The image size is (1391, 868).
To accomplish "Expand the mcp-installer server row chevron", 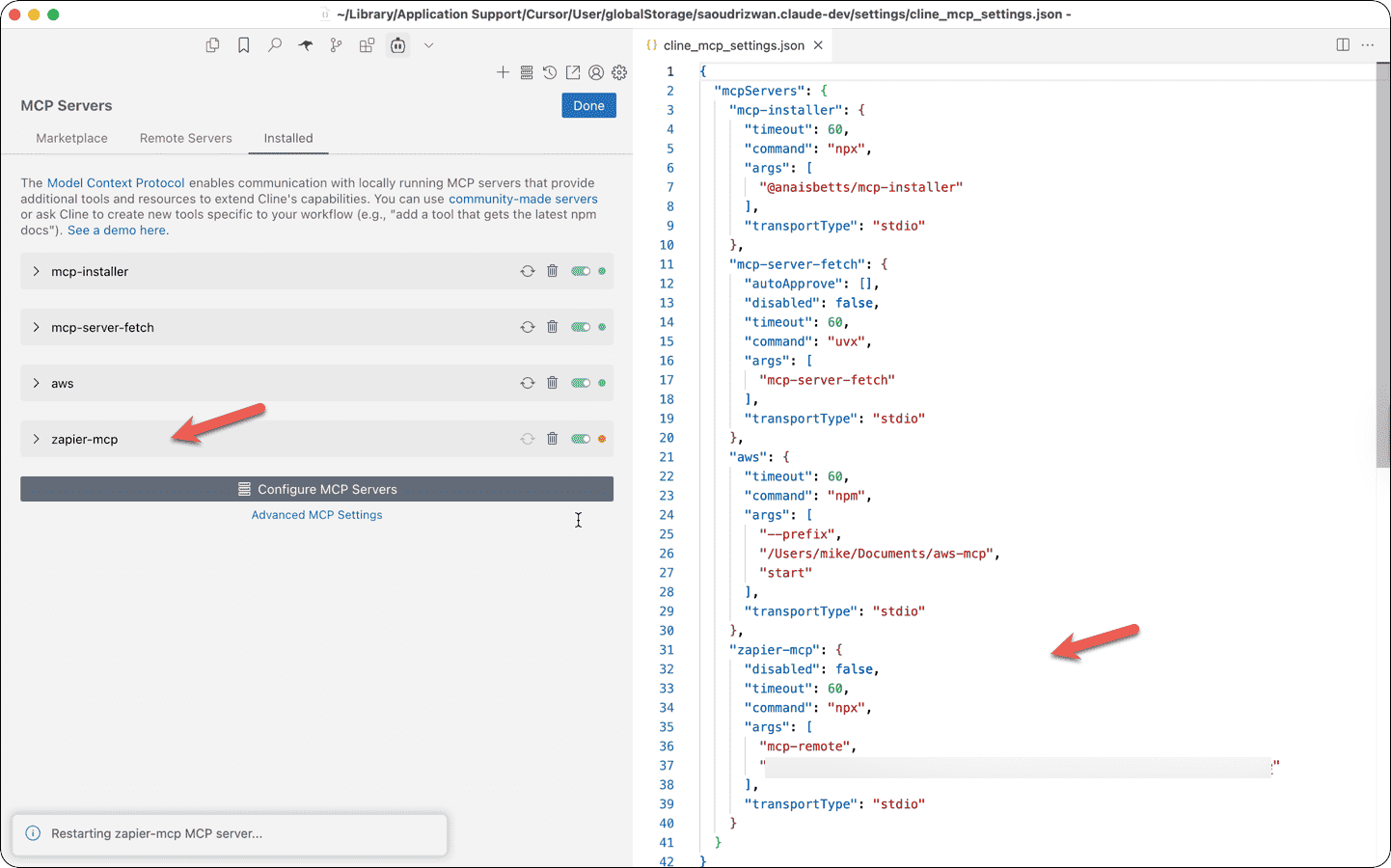I will click(x=36, y=271).
